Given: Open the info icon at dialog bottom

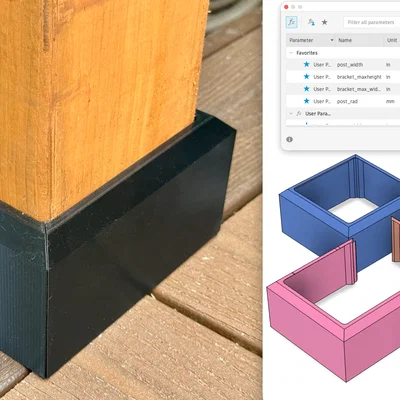Looking at the screenshot, I should pyautogui.click(x=289, y=139).
